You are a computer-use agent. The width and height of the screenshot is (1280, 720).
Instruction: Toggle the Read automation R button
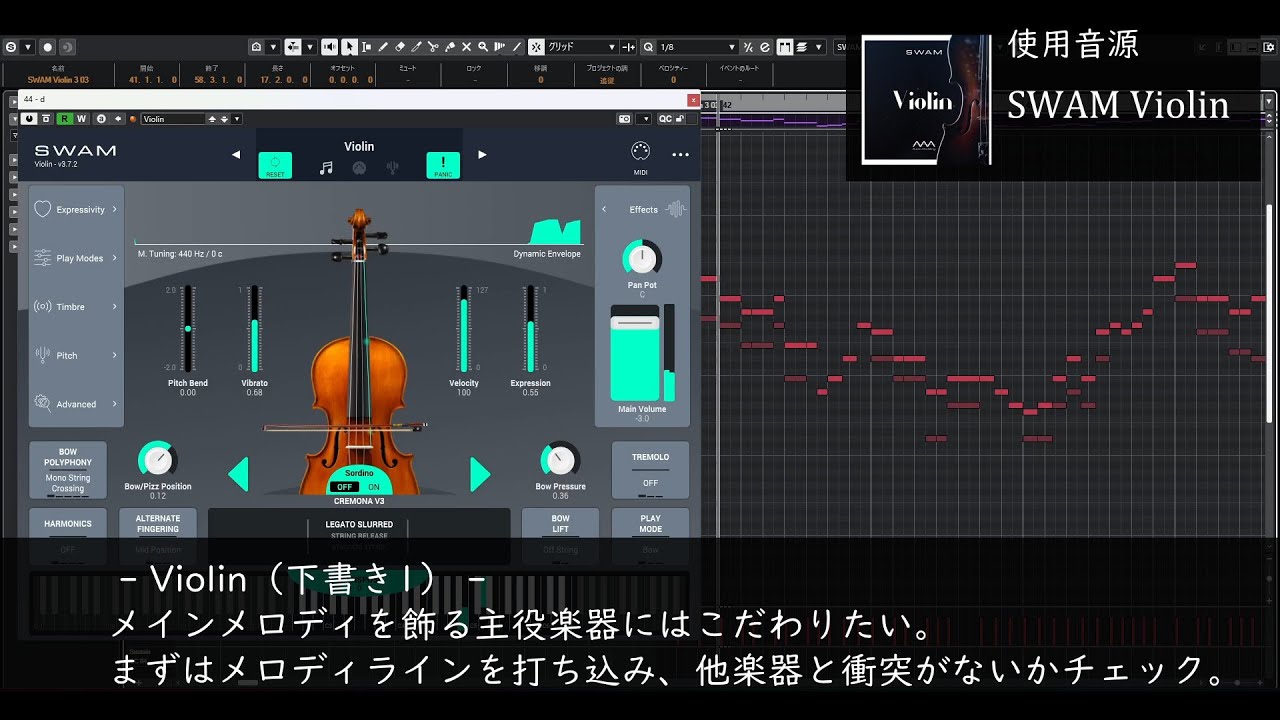click(65, 118)
